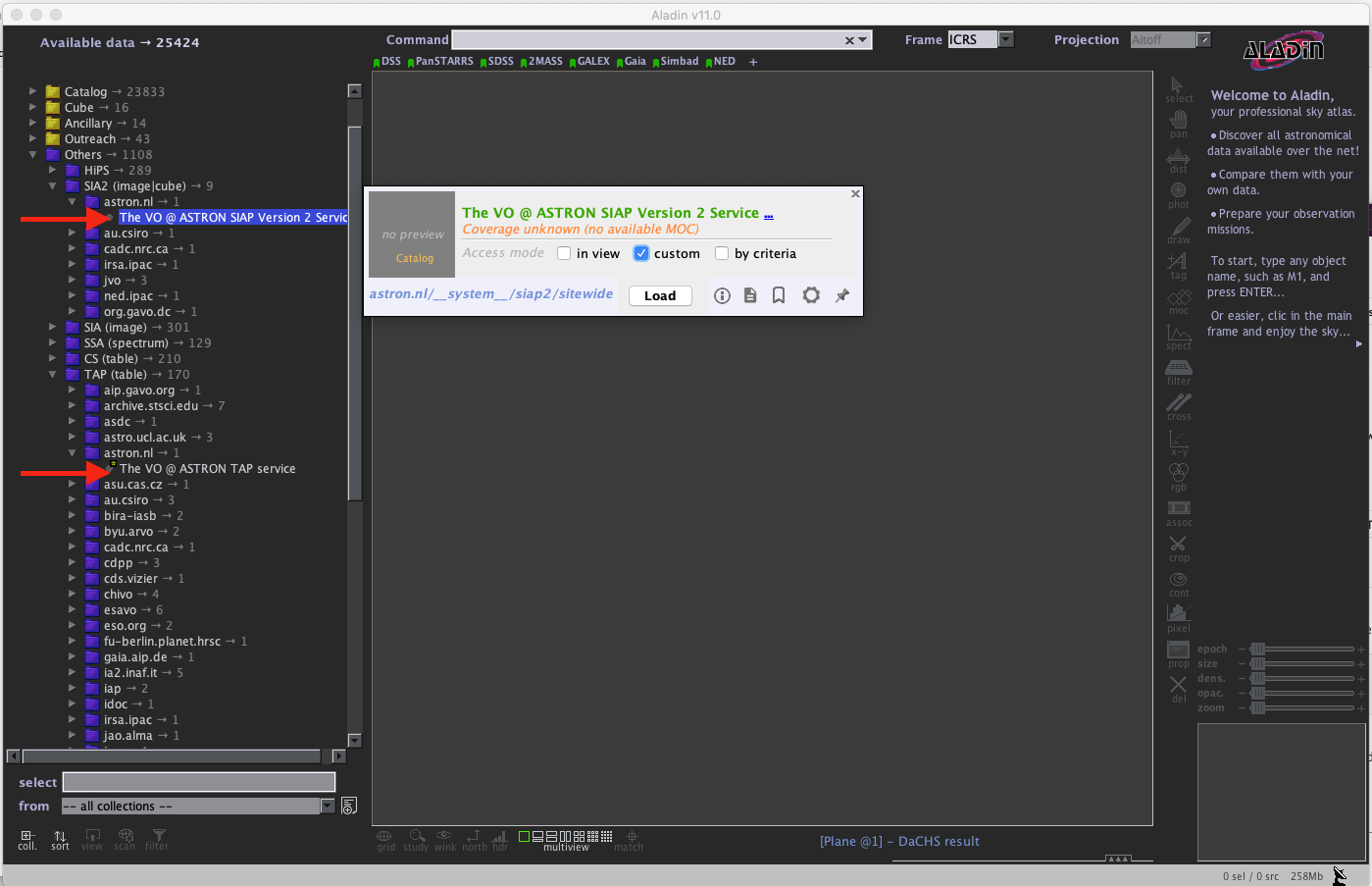Click the DSS bookmark
The height and width of the screenshot is (886, 1372).
click(x=387, y=61)
